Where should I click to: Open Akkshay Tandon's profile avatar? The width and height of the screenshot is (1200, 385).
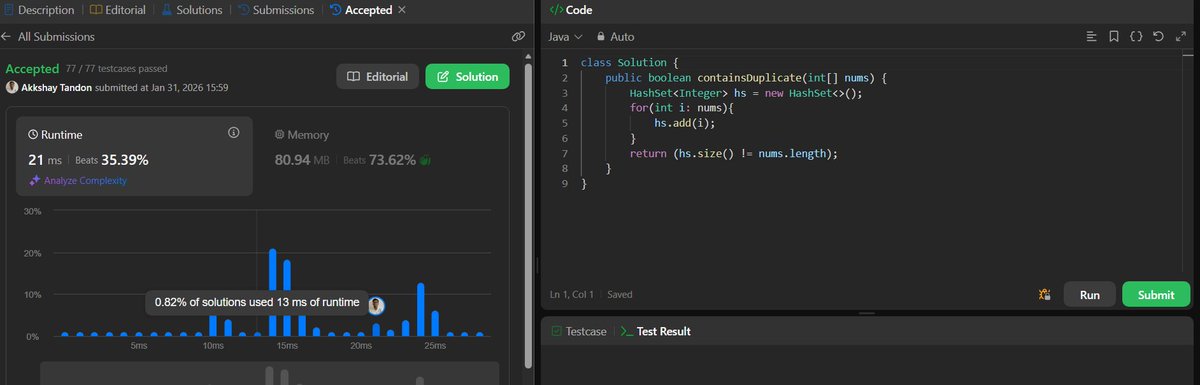(12, 87)
